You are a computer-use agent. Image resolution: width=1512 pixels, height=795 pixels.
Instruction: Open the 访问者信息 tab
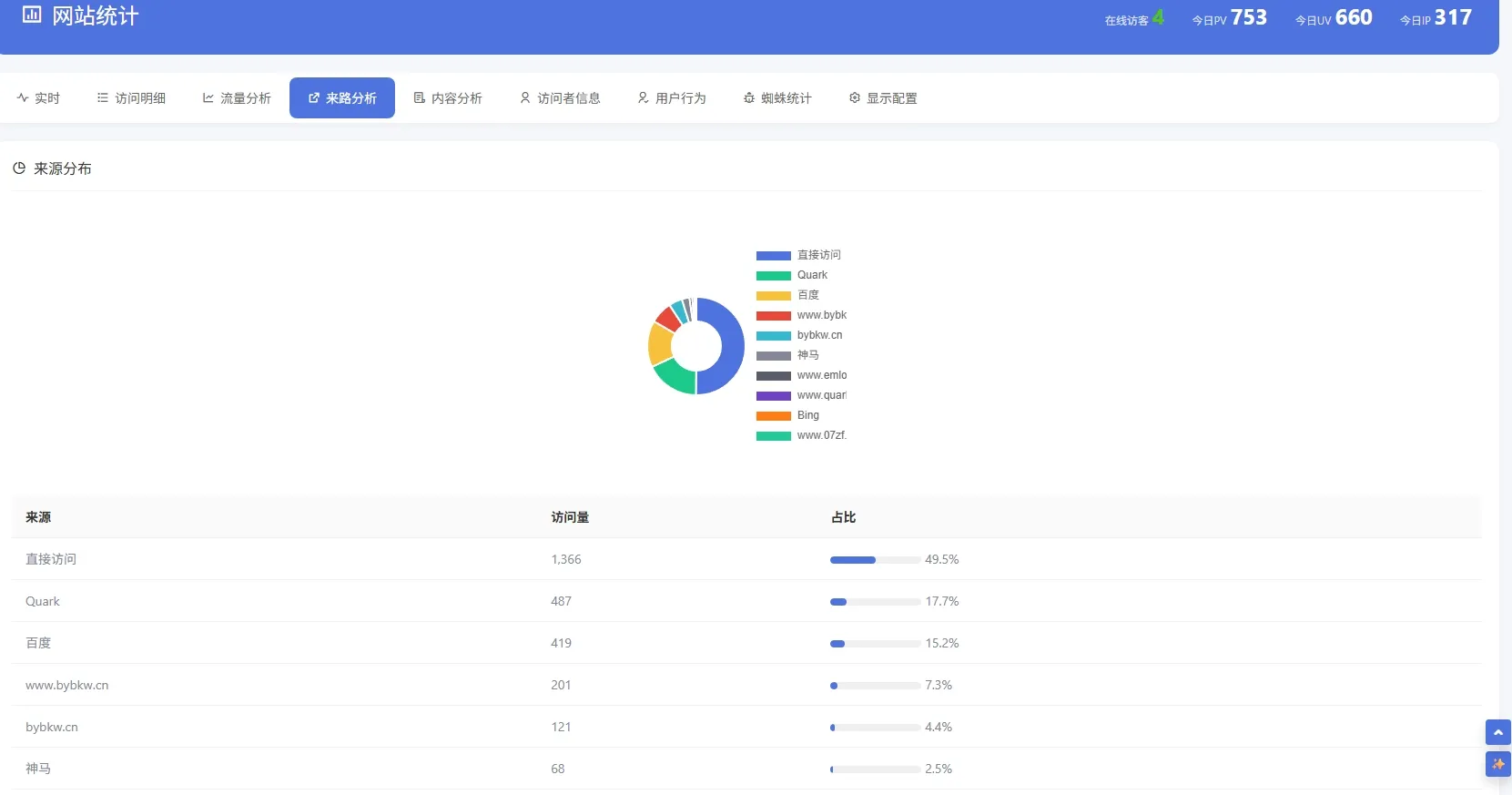[x=560, y=97]
